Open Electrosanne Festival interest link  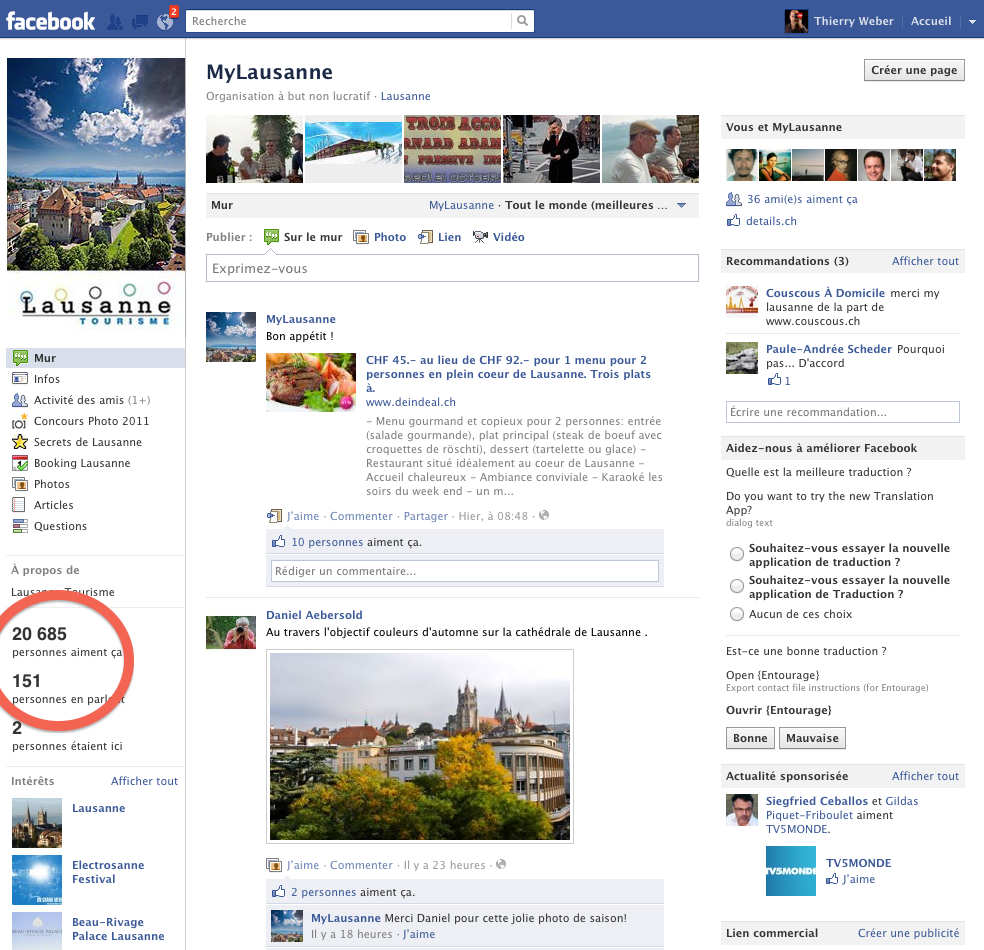(108, 872)
